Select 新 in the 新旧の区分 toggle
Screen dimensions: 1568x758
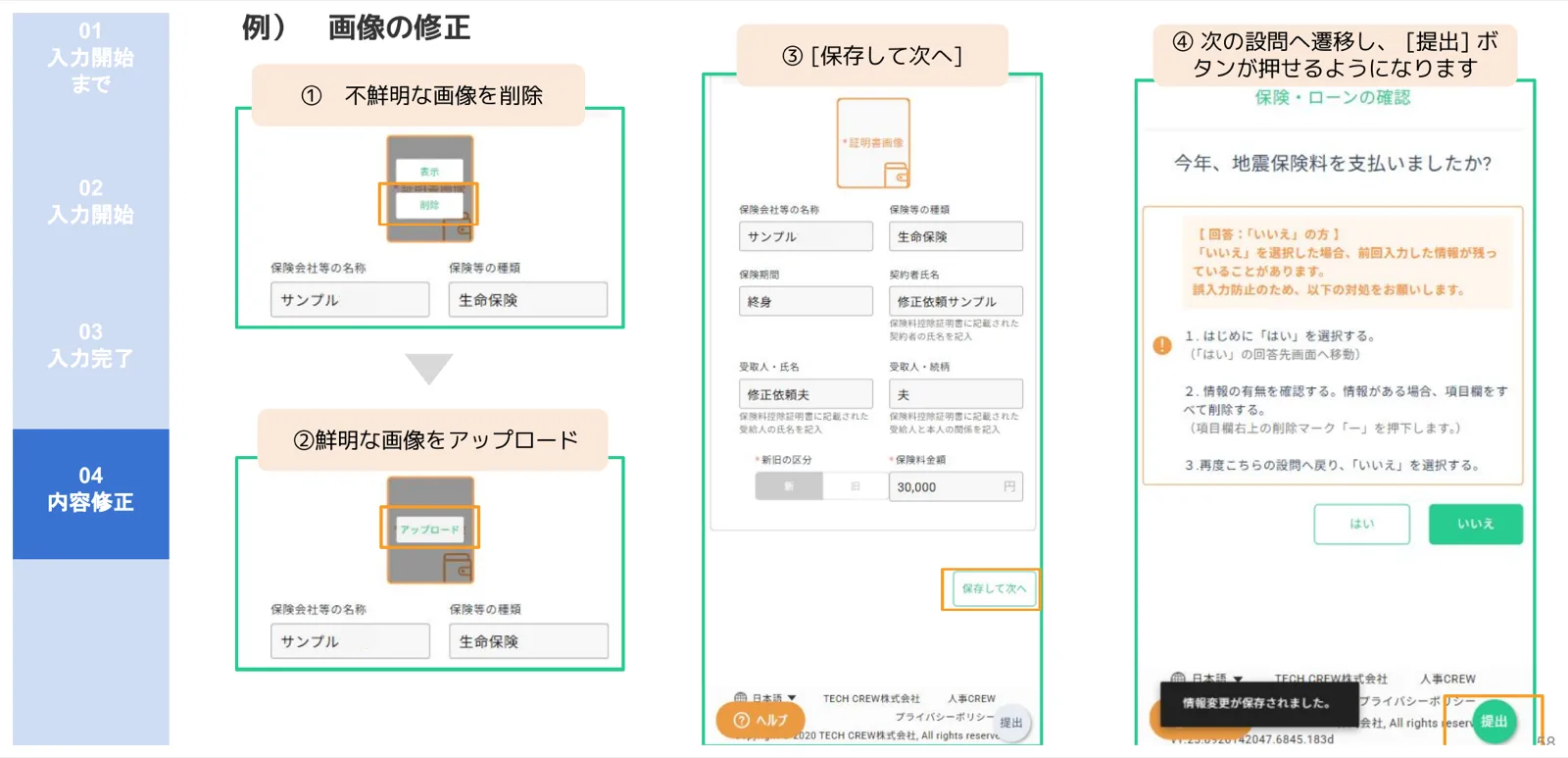(789, 486)
